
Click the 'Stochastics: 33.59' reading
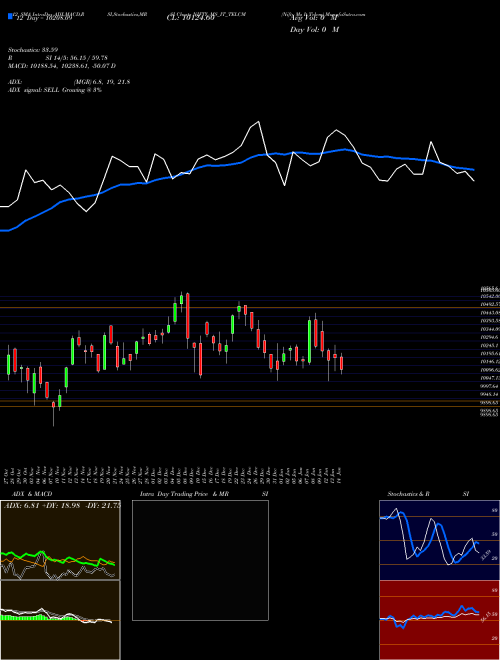point(32,50)
